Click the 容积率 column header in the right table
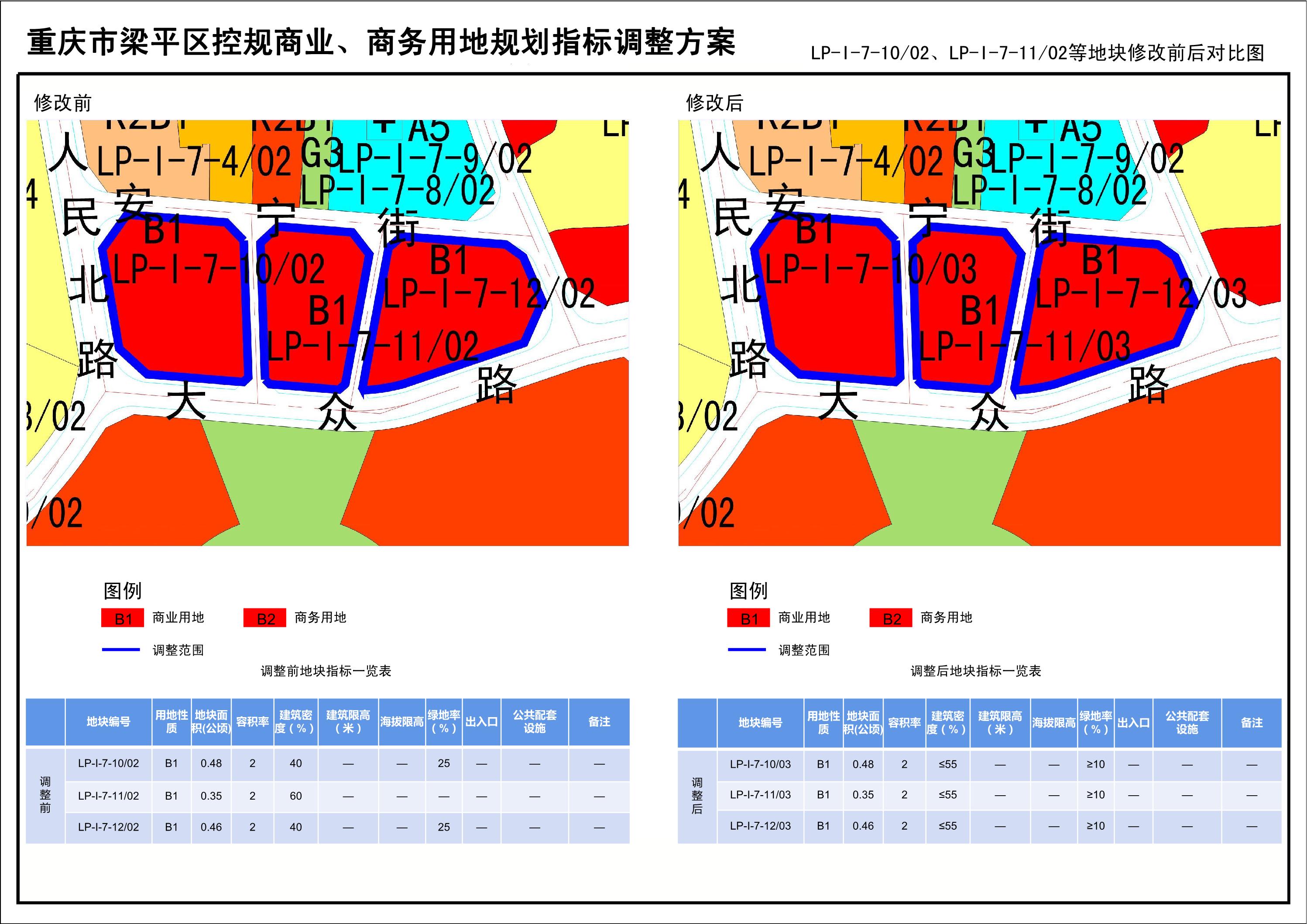 point(904,722)
